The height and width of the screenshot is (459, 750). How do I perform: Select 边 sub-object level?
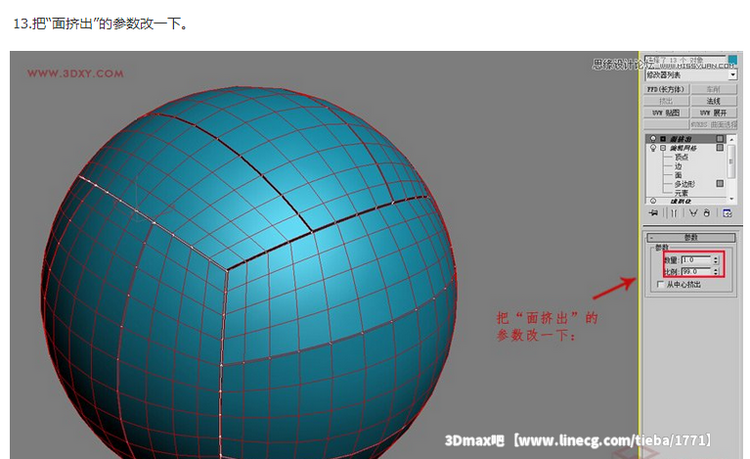click(x=678, y=166)
